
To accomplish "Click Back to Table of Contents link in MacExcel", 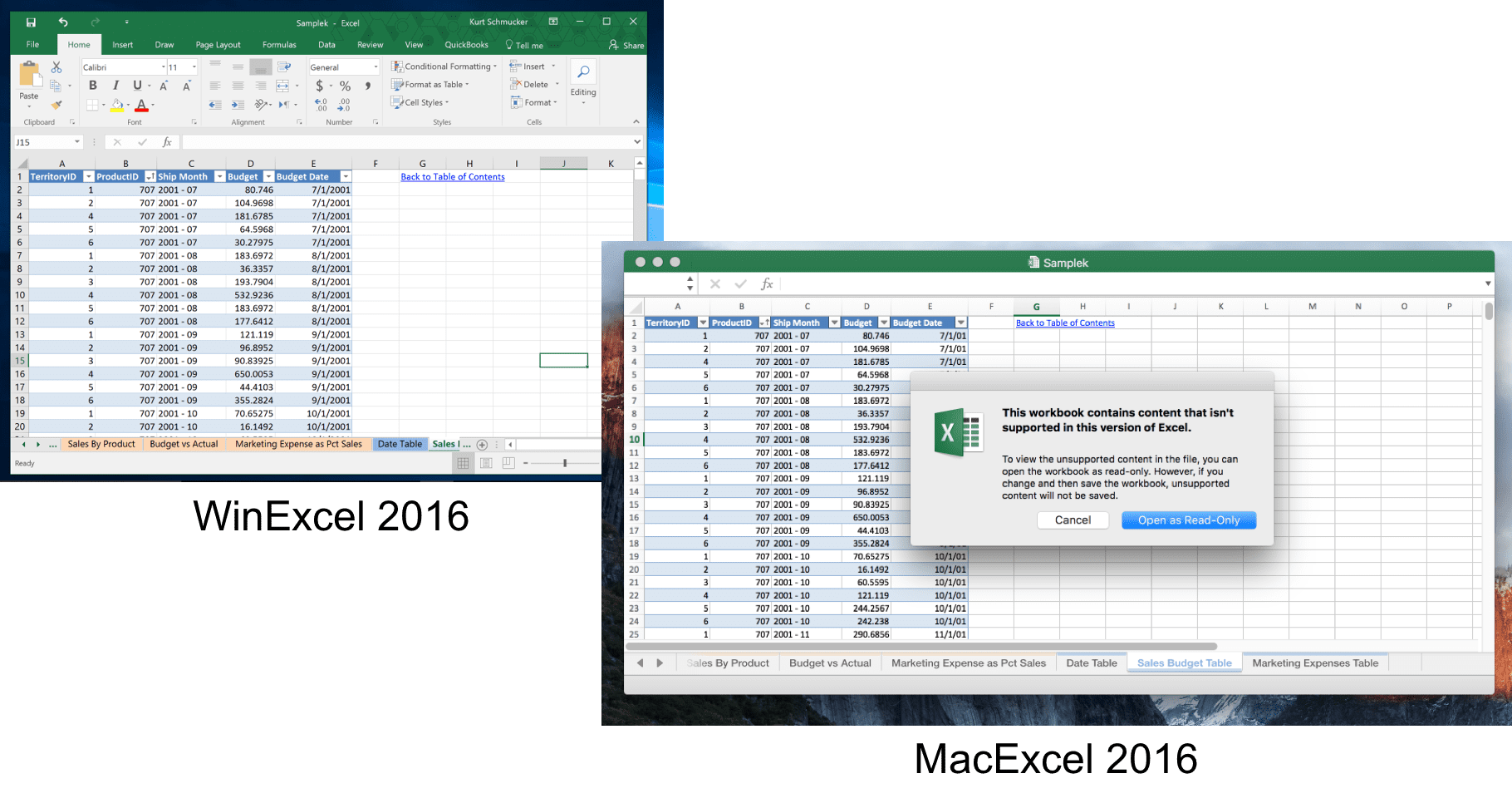I will click(1065, 323).
